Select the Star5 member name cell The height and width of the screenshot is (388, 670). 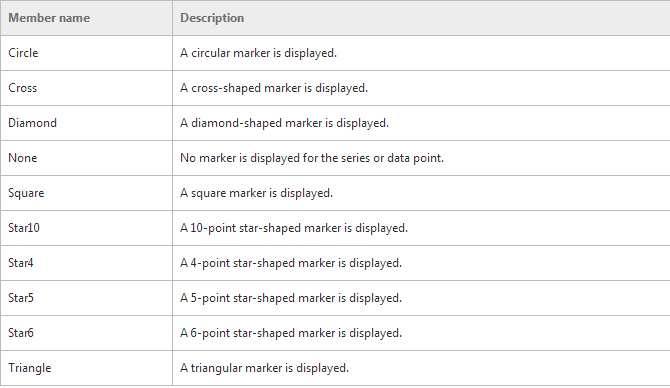point(86,298)
